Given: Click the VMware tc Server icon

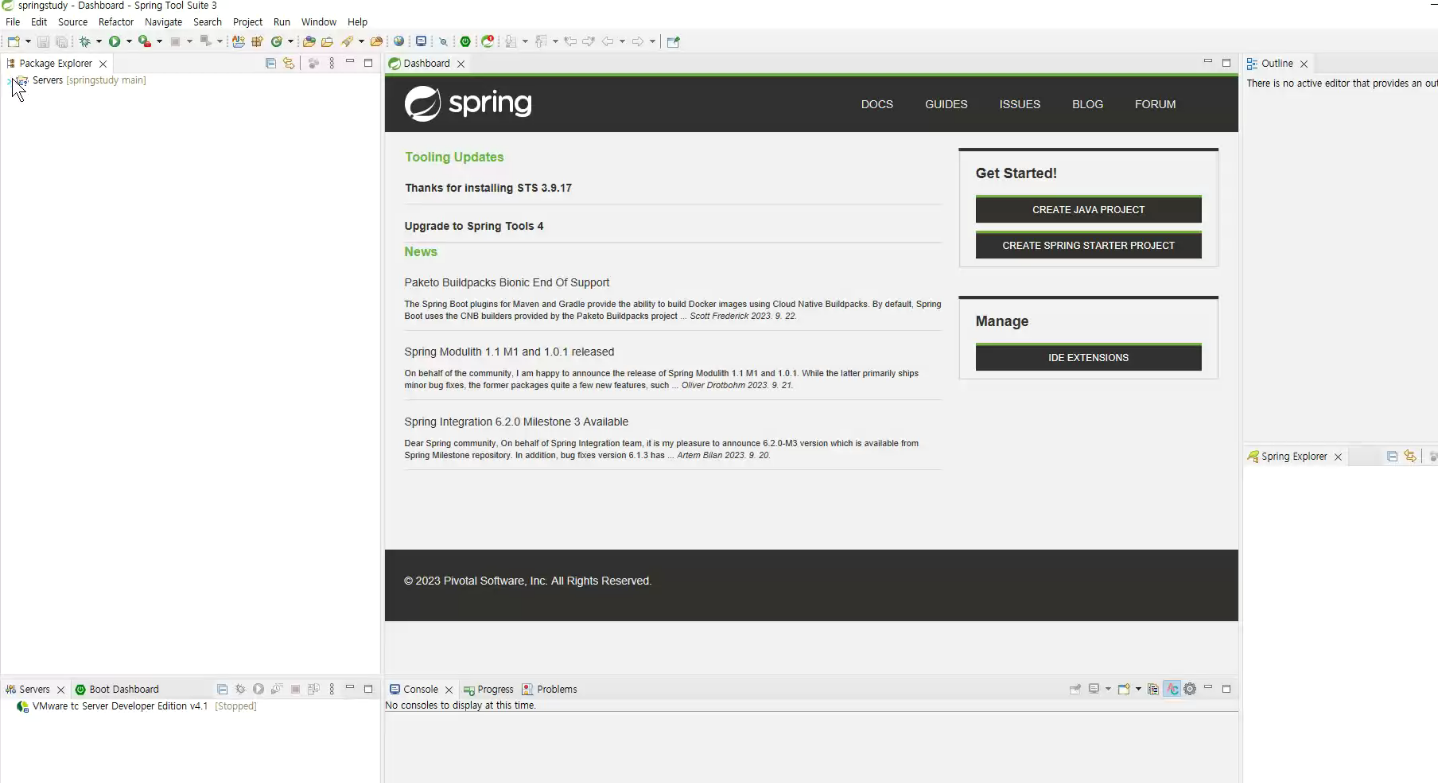Looking at the screenshot, I should pyautogui.click(x=23, y=706).
